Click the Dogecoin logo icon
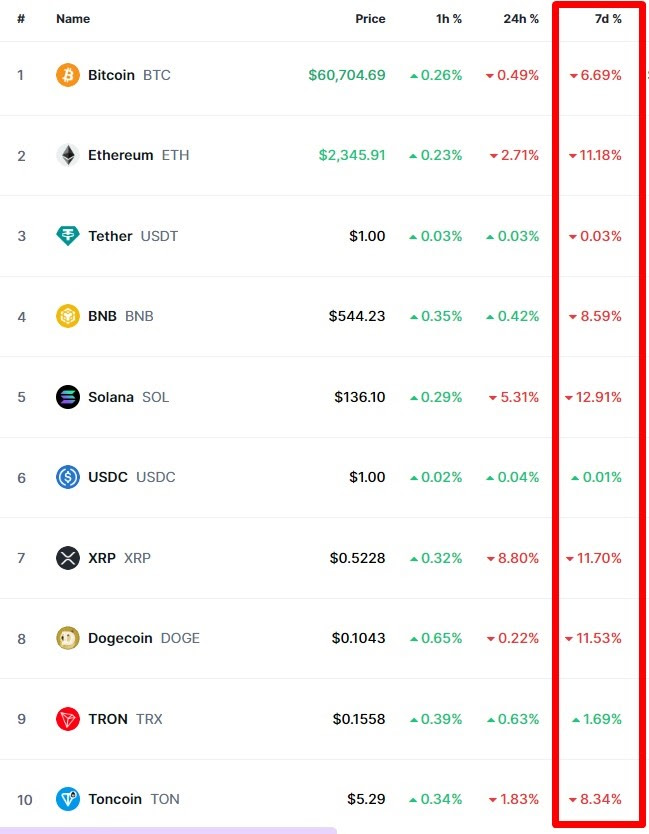This screenshot has height=834, width=649. pos(68,638)
